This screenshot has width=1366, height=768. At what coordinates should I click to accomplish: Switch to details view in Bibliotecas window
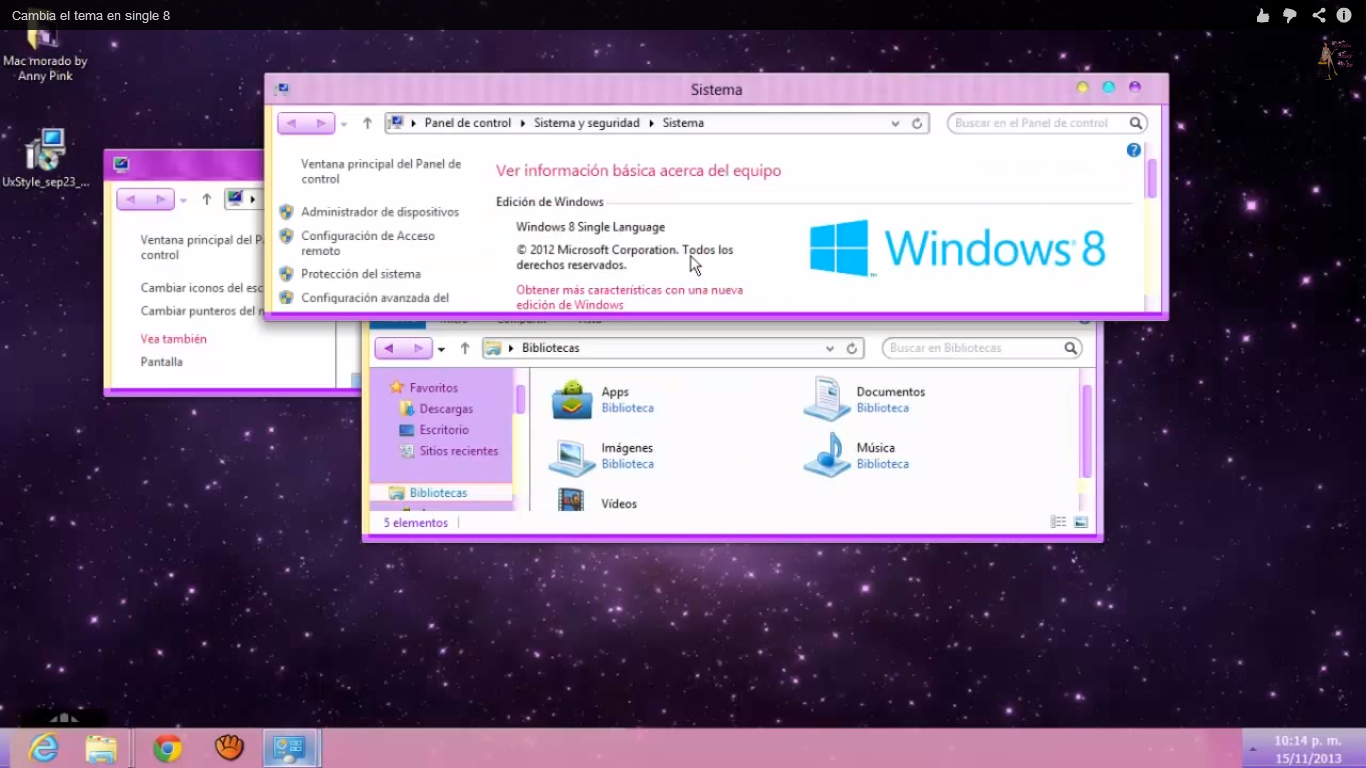[1057, 521]
